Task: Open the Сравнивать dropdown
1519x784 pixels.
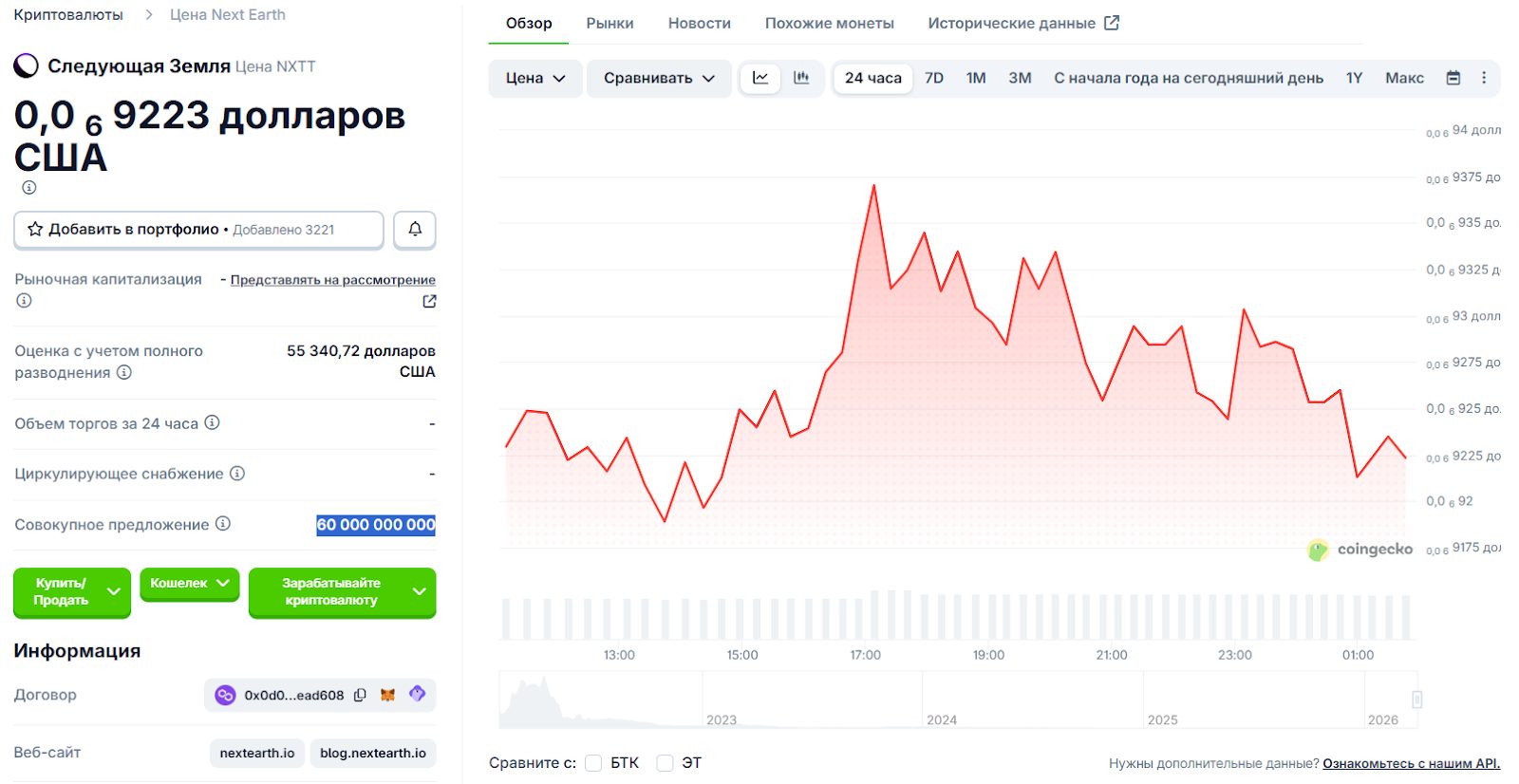Action: tap(659, 78)
